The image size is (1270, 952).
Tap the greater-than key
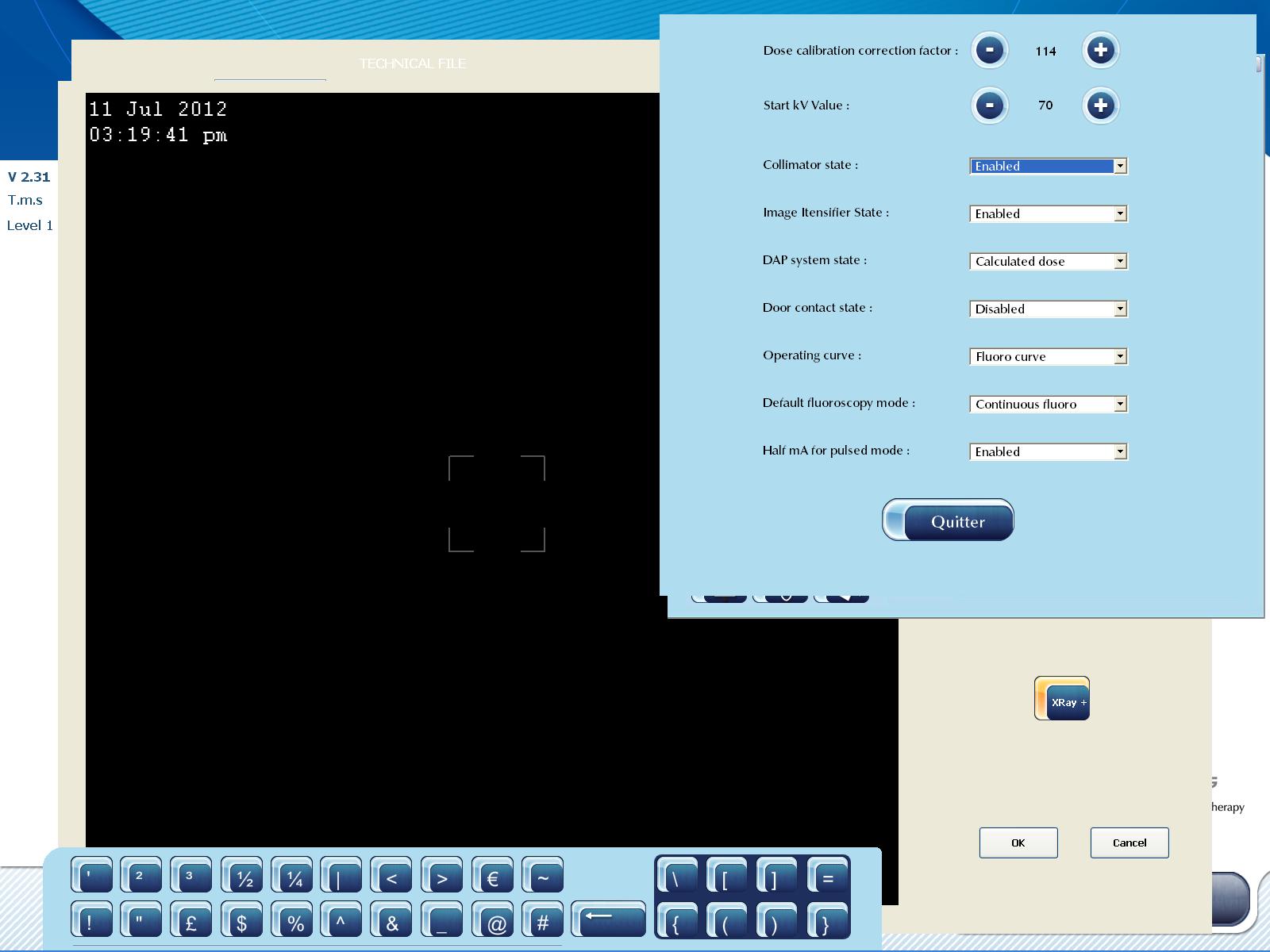[442, 876]
